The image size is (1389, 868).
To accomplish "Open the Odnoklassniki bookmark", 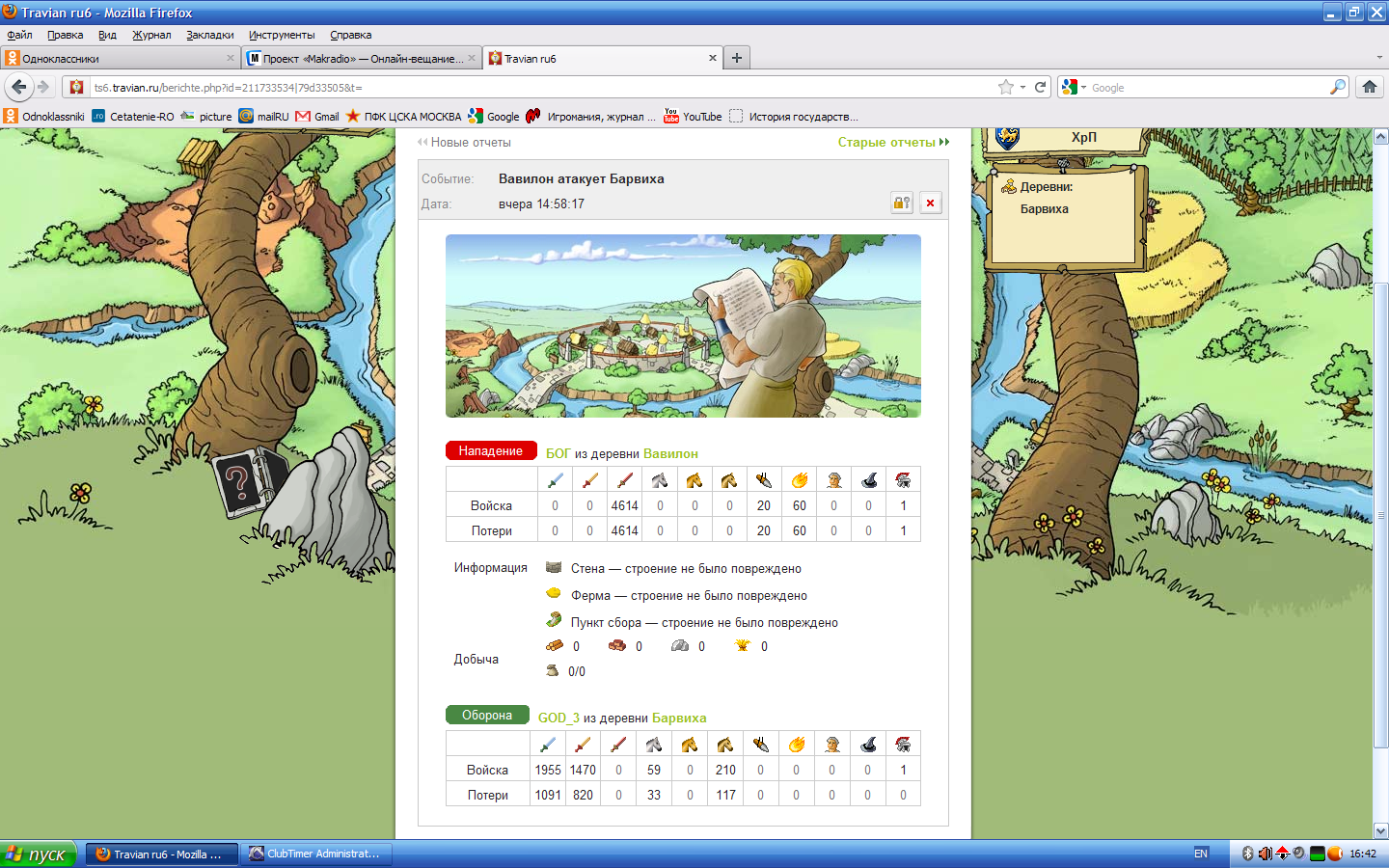I will [x=44, y=116].
